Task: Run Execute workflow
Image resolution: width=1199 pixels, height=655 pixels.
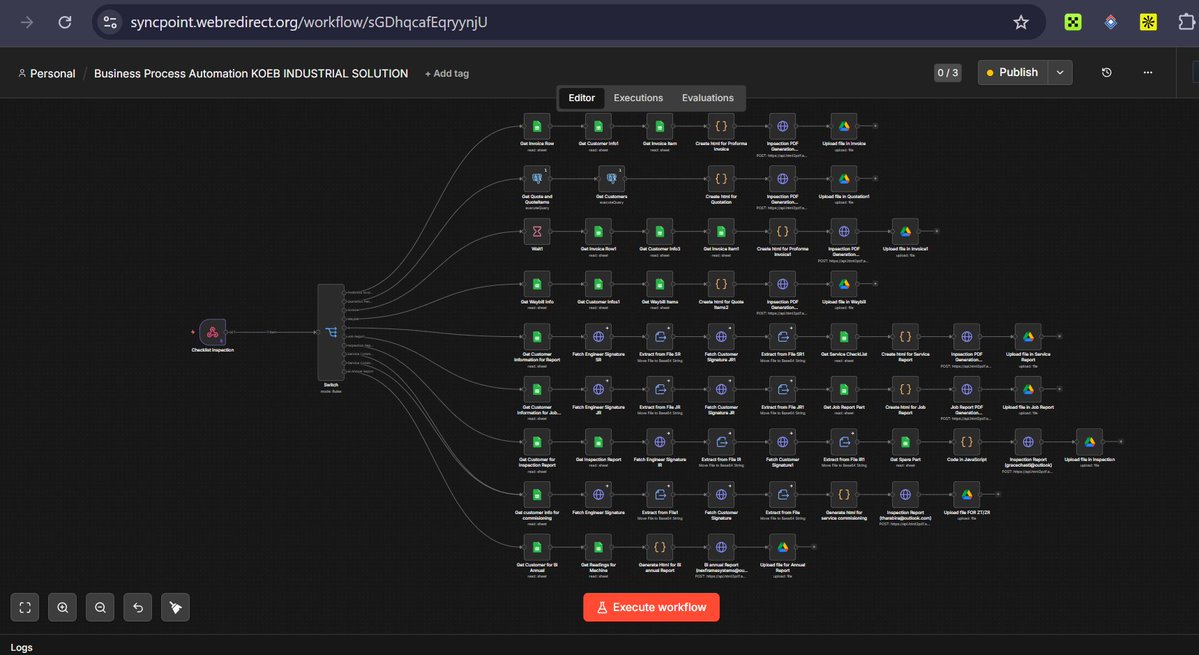Action: 651,608
